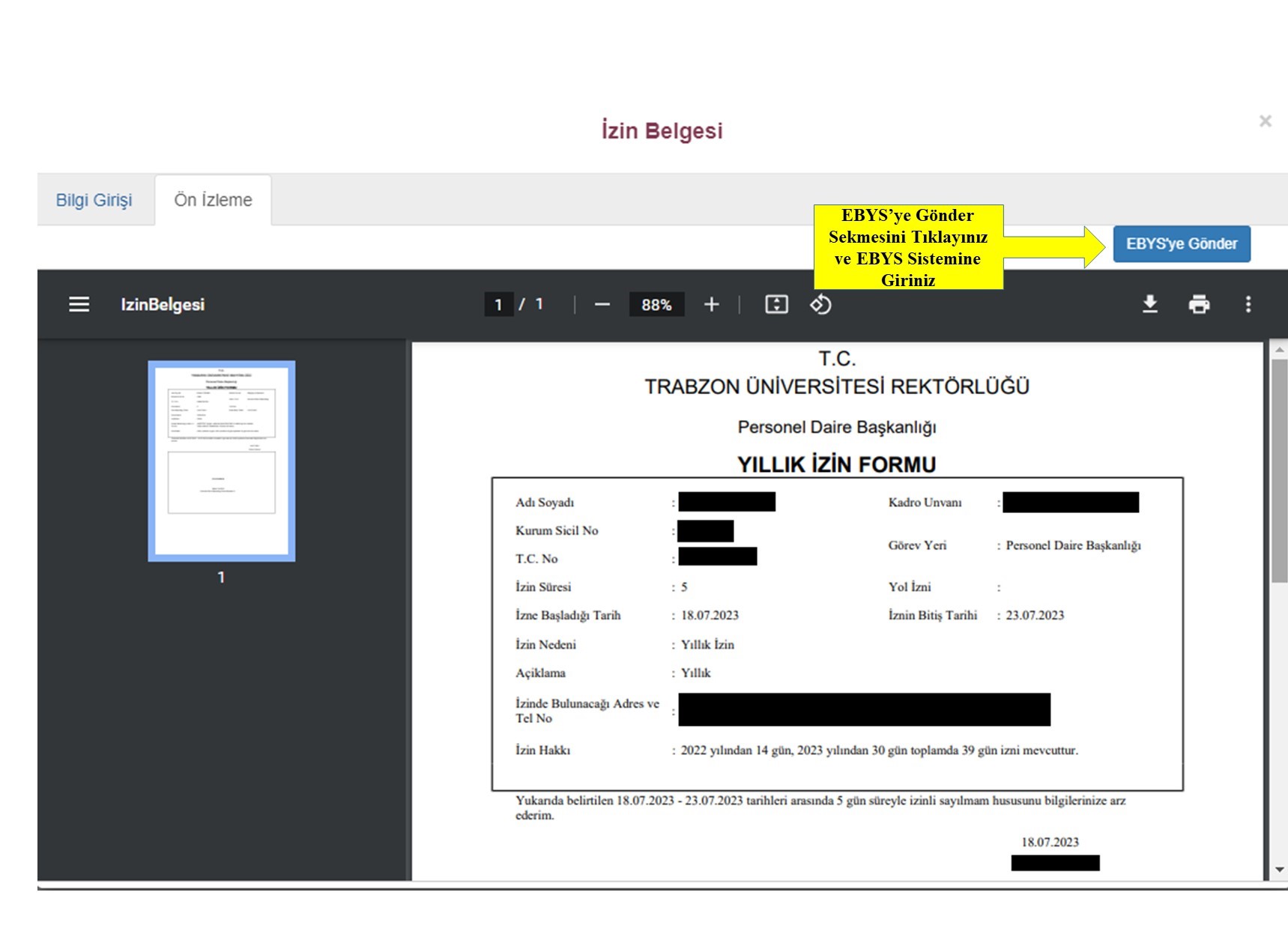Click the scrollbar down arrow

(1279, 870)
